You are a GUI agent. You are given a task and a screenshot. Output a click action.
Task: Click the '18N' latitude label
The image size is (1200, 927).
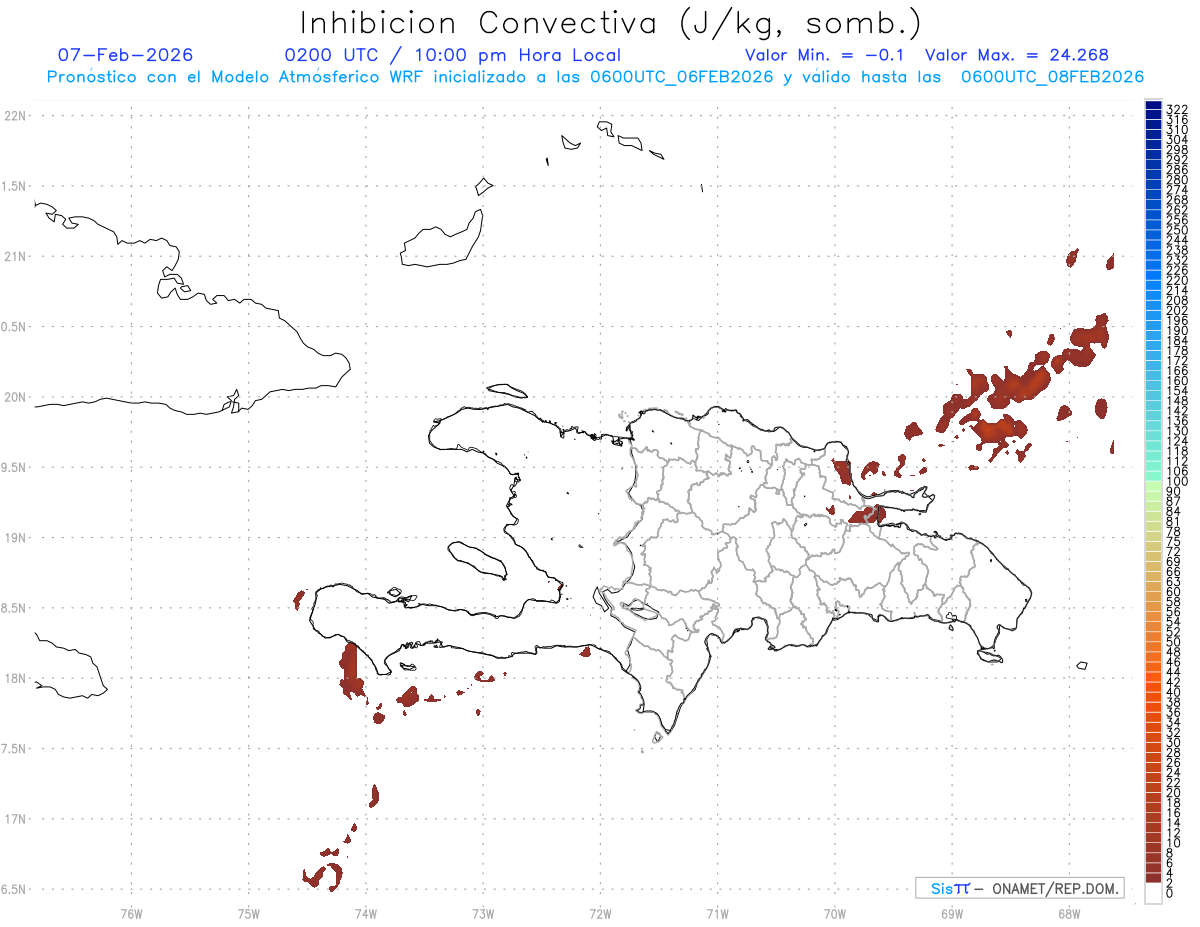pos(15,678)
